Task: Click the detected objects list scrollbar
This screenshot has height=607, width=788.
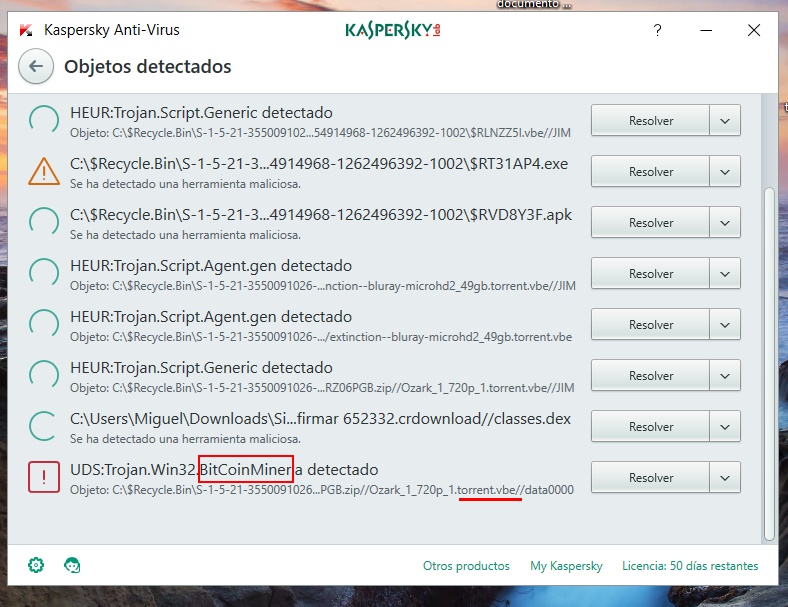Action: 769,364
